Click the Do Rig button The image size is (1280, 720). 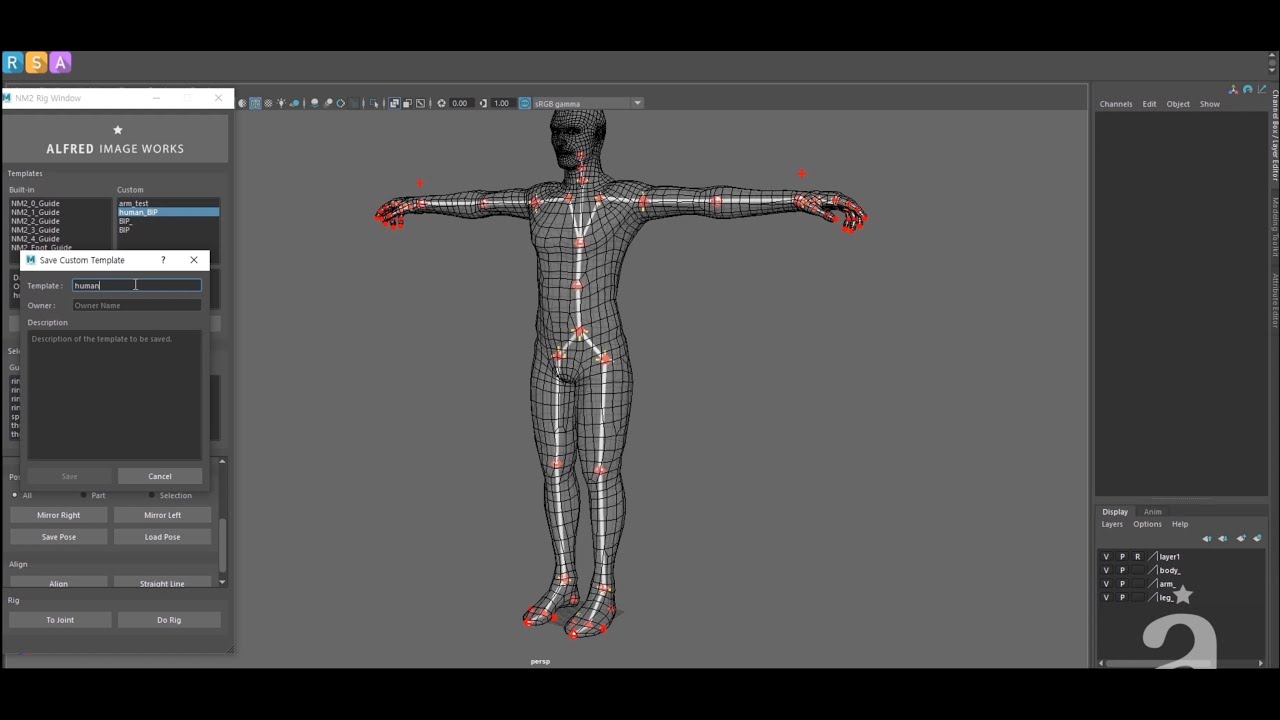coord(169,620)
